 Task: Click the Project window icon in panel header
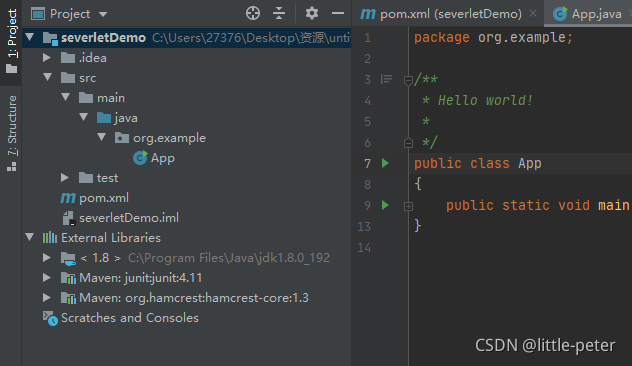[x=38, y=14]
